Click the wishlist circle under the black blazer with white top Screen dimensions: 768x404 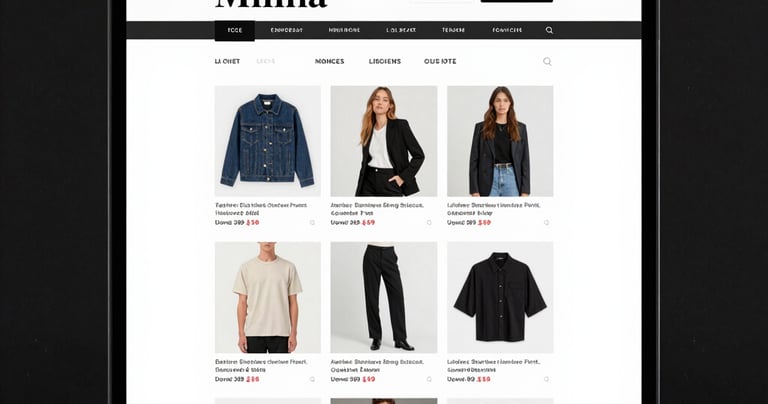(x=429, y=222)
